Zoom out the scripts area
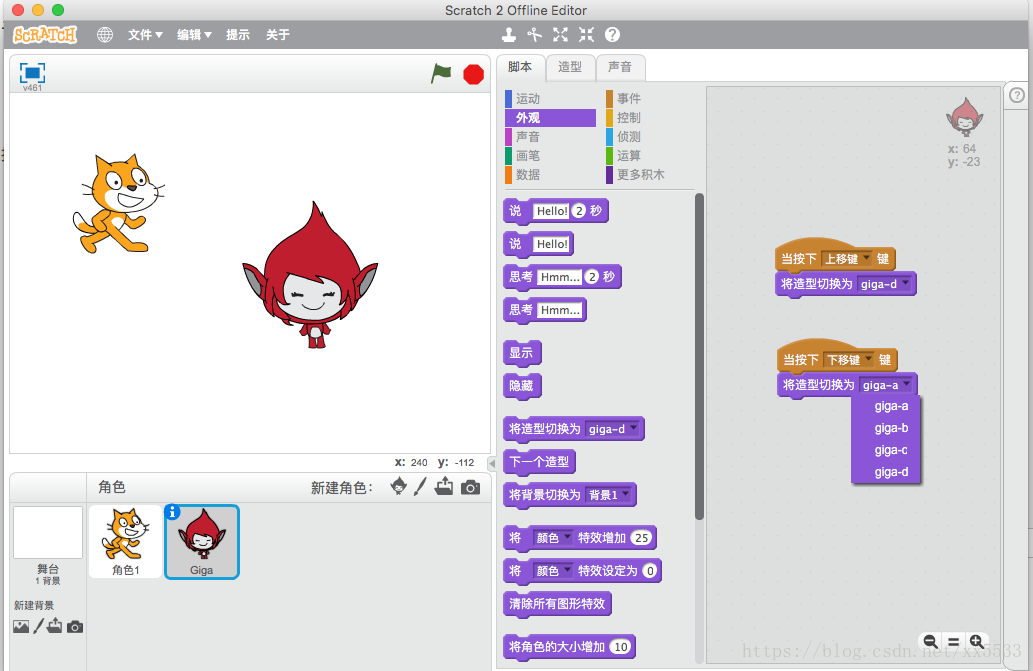Screen dimensions: 1033x671 tap(930, 641)
